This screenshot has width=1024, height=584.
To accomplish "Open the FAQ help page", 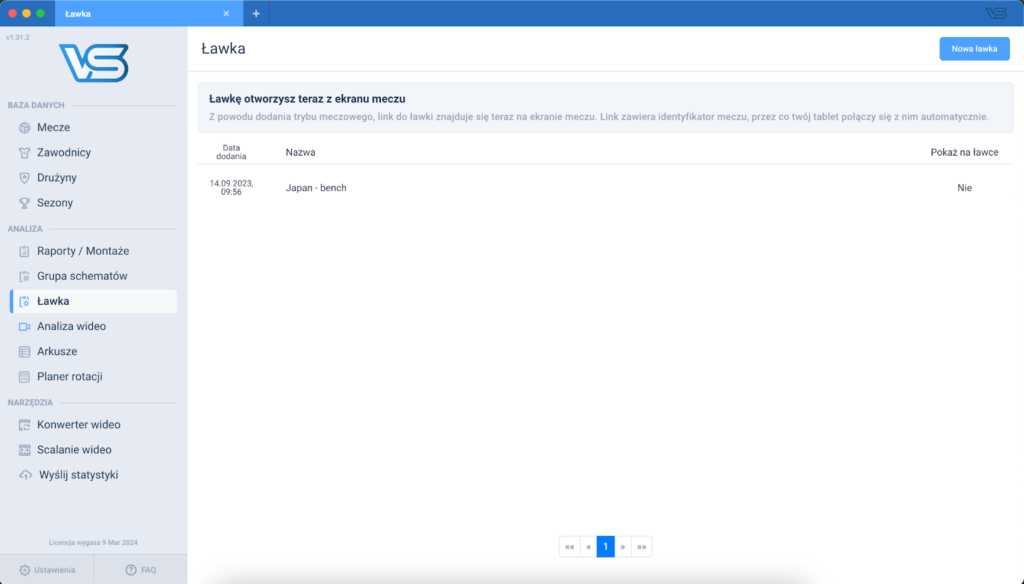I will (140, 570).
